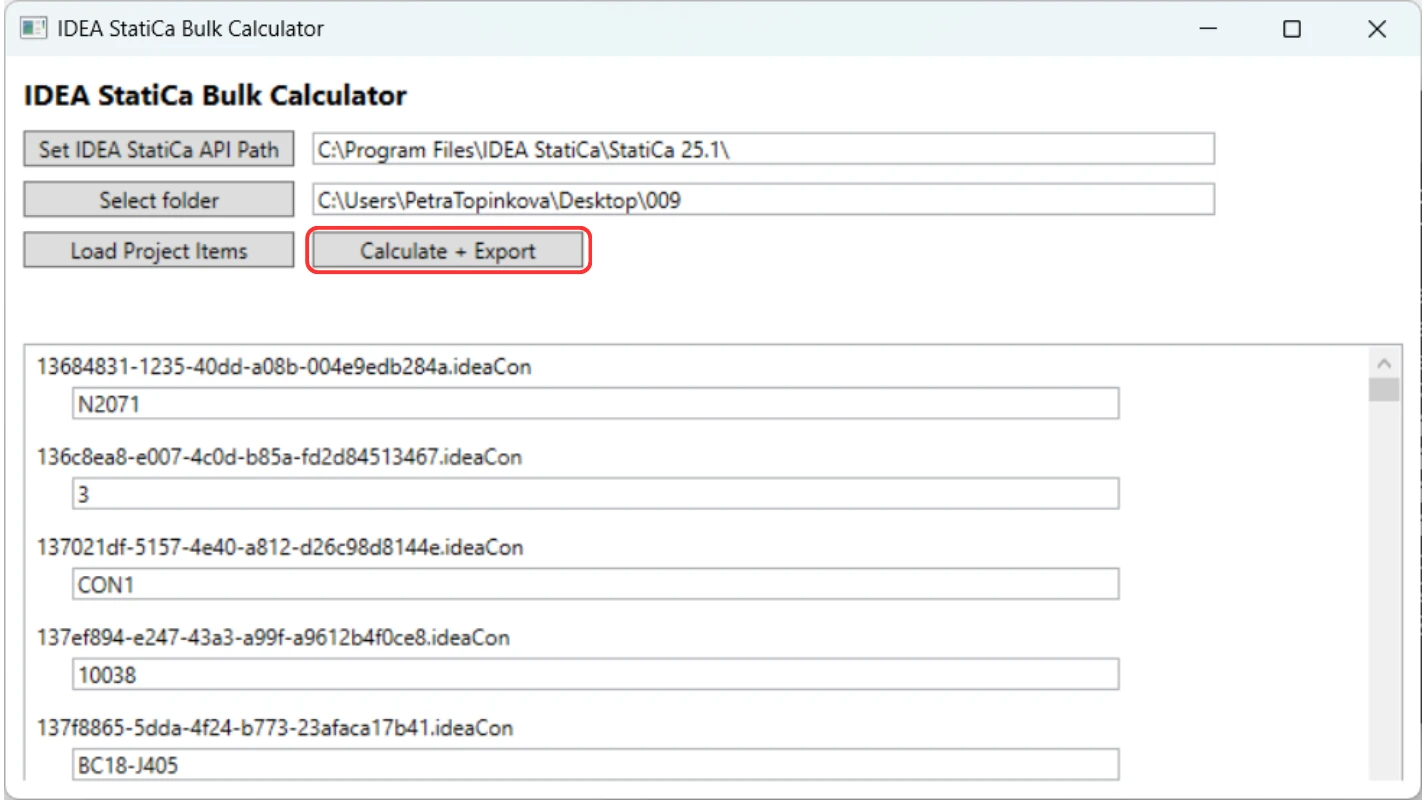Viewport: 1423px width, 800px height.
Task: Select the 13684831-1235 ideaCon file entry
Action: [x=284, y=367]
